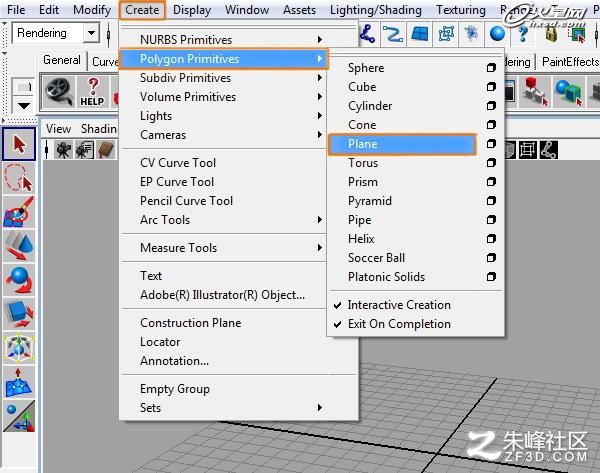This screenshot has width=600, height=473.
Task: Toggle Exit On Completion option
Action: [x=399, y=324]
